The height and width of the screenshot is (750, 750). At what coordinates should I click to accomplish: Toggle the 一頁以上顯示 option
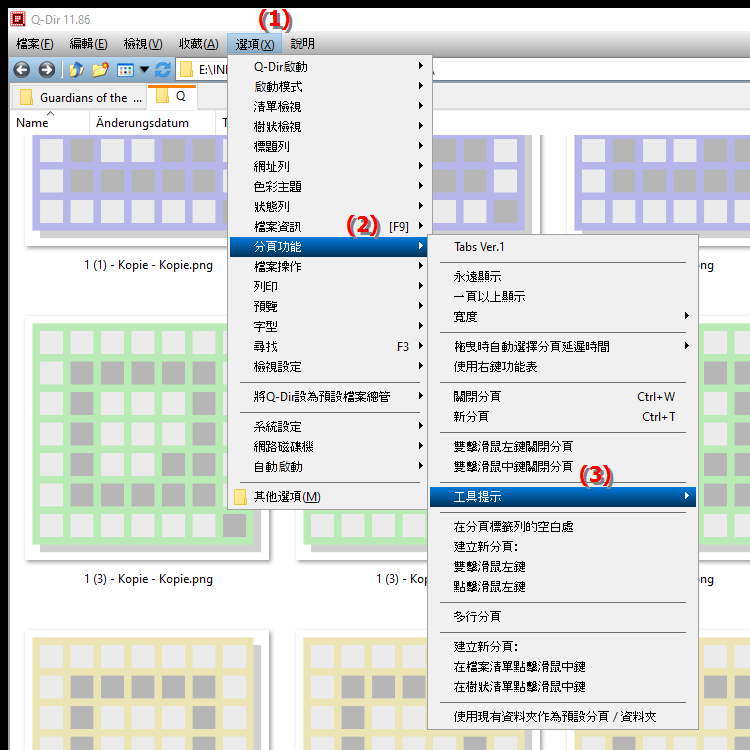[x=563, y=297]
